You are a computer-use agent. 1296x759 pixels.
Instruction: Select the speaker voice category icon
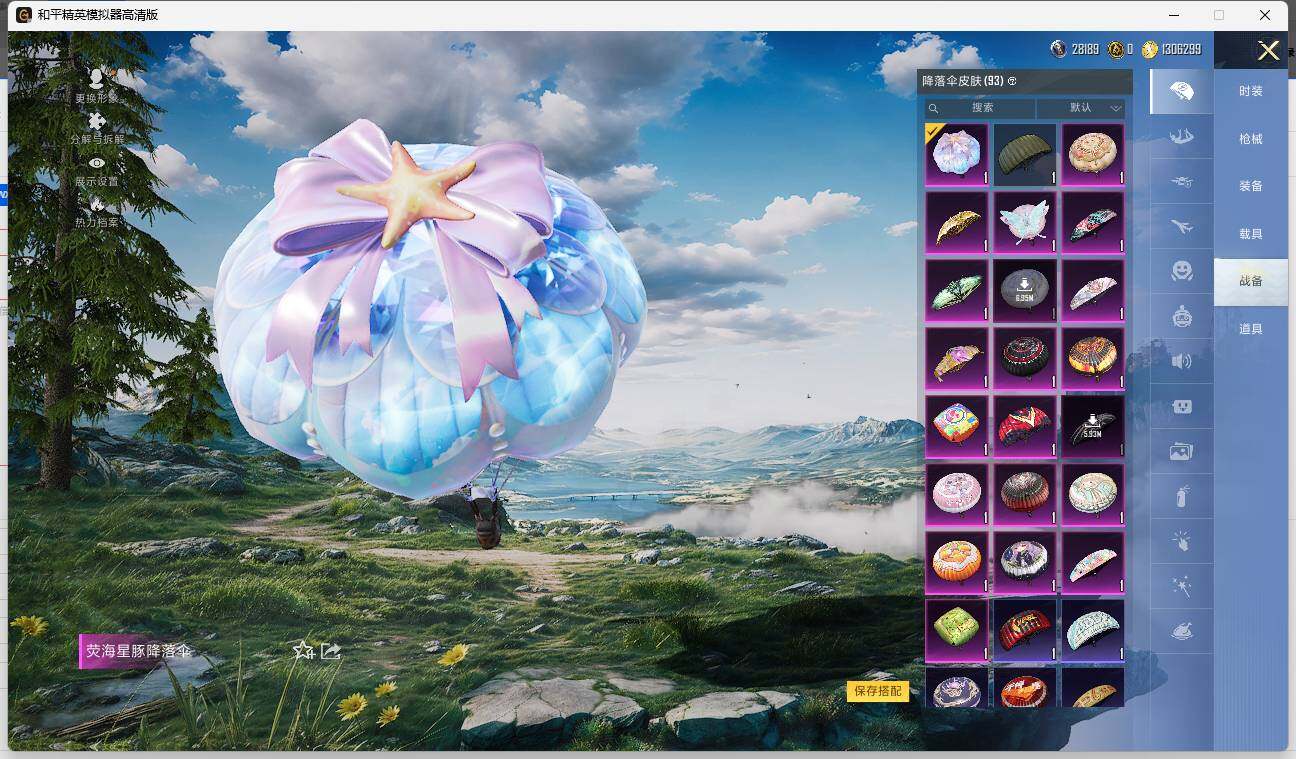1181,361
